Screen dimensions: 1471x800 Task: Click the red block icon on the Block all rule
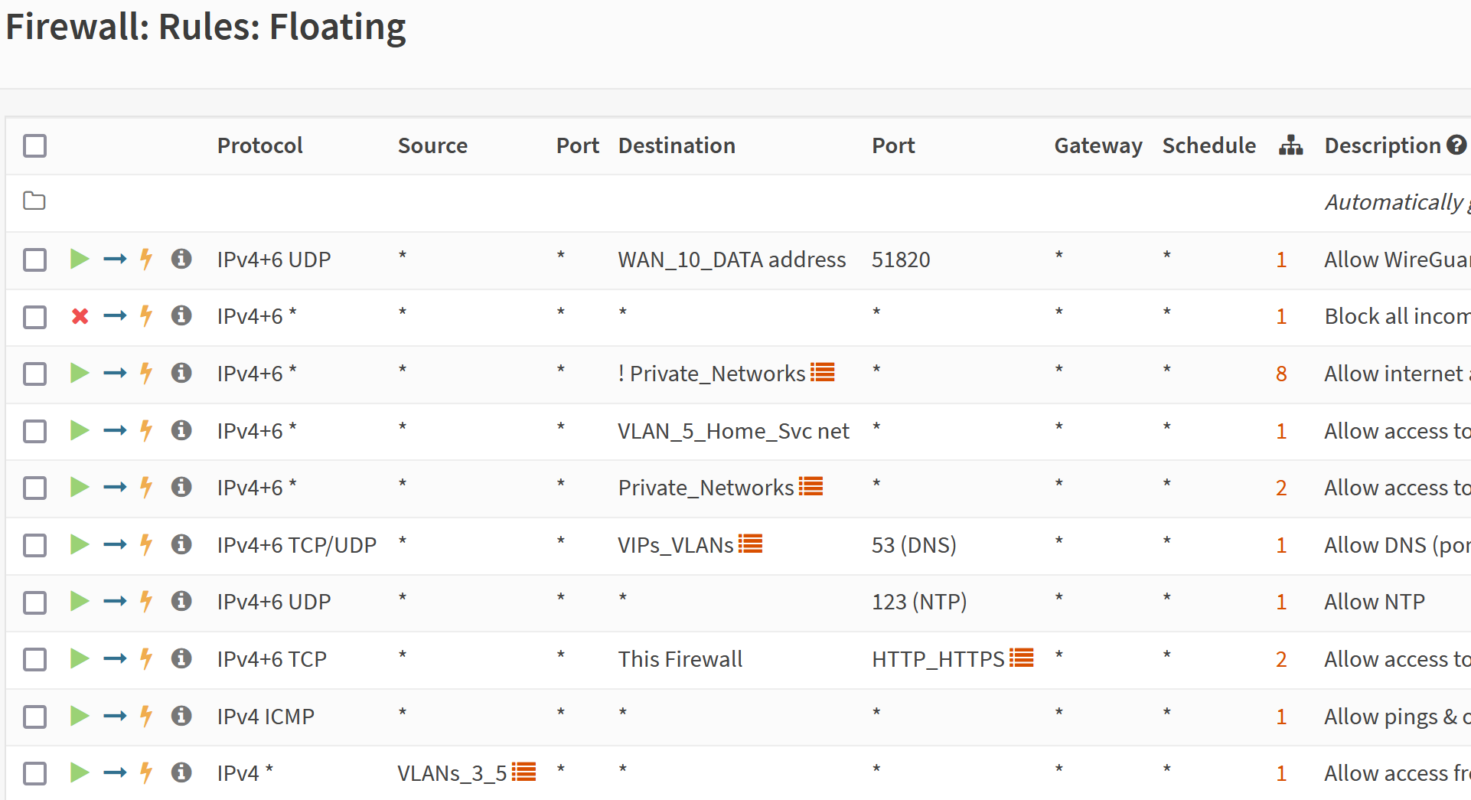click(x=80, y=316)
